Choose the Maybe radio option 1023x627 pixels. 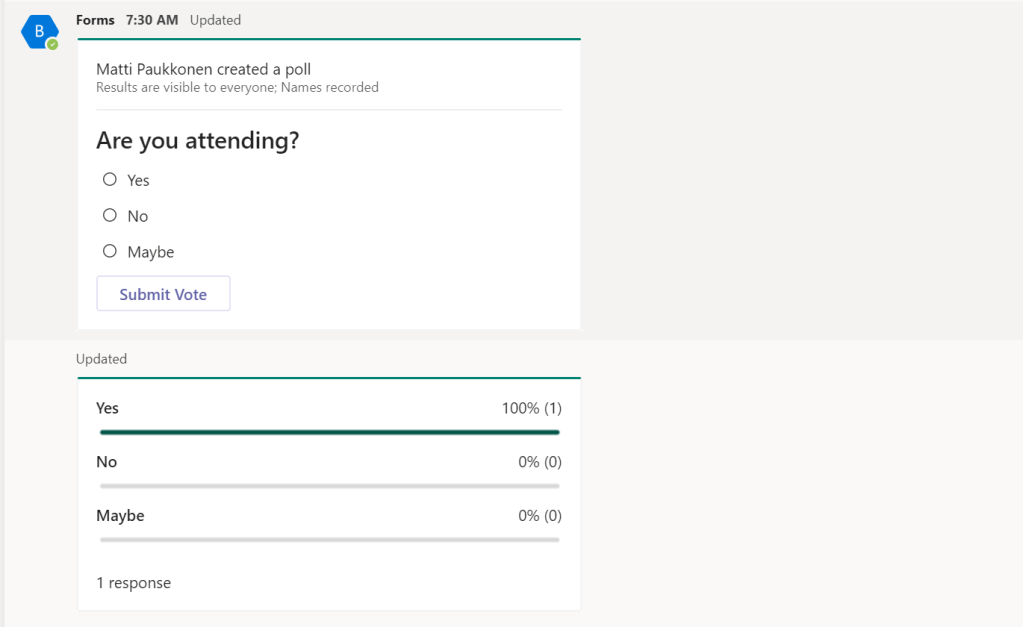tap(110, 252)
